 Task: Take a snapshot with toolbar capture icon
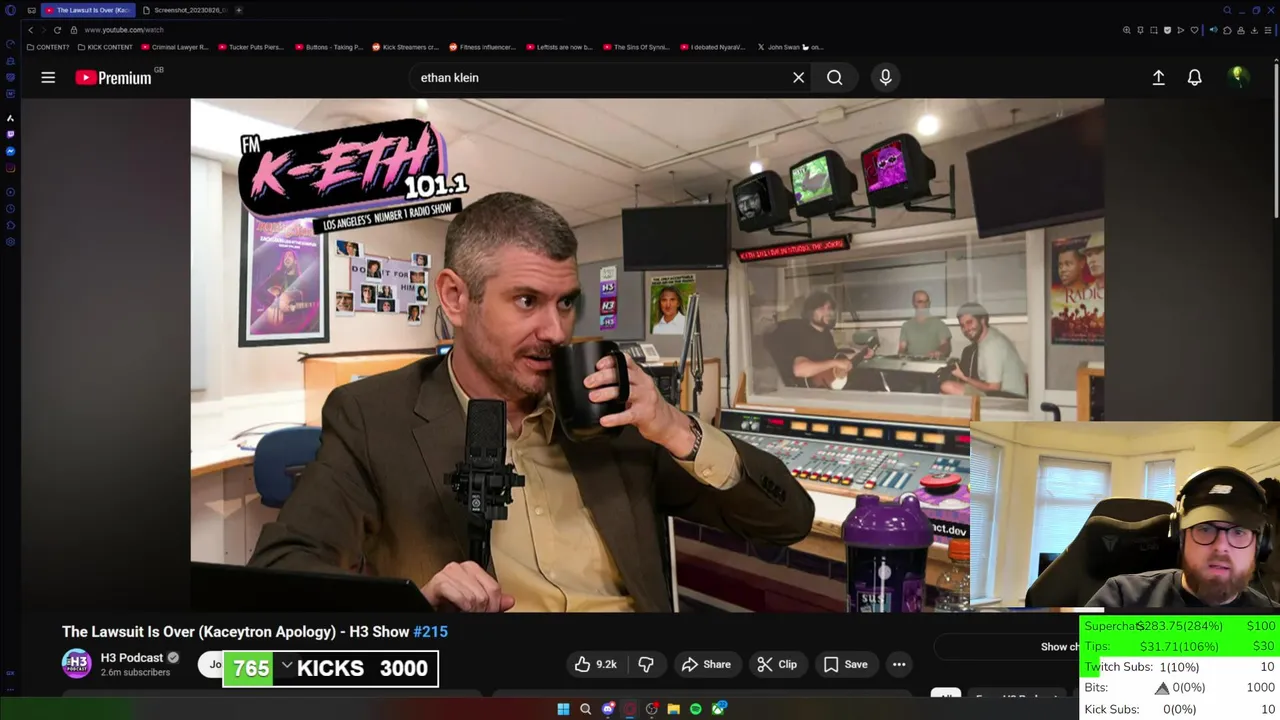pyautogui.click(x=1154, y=30)
